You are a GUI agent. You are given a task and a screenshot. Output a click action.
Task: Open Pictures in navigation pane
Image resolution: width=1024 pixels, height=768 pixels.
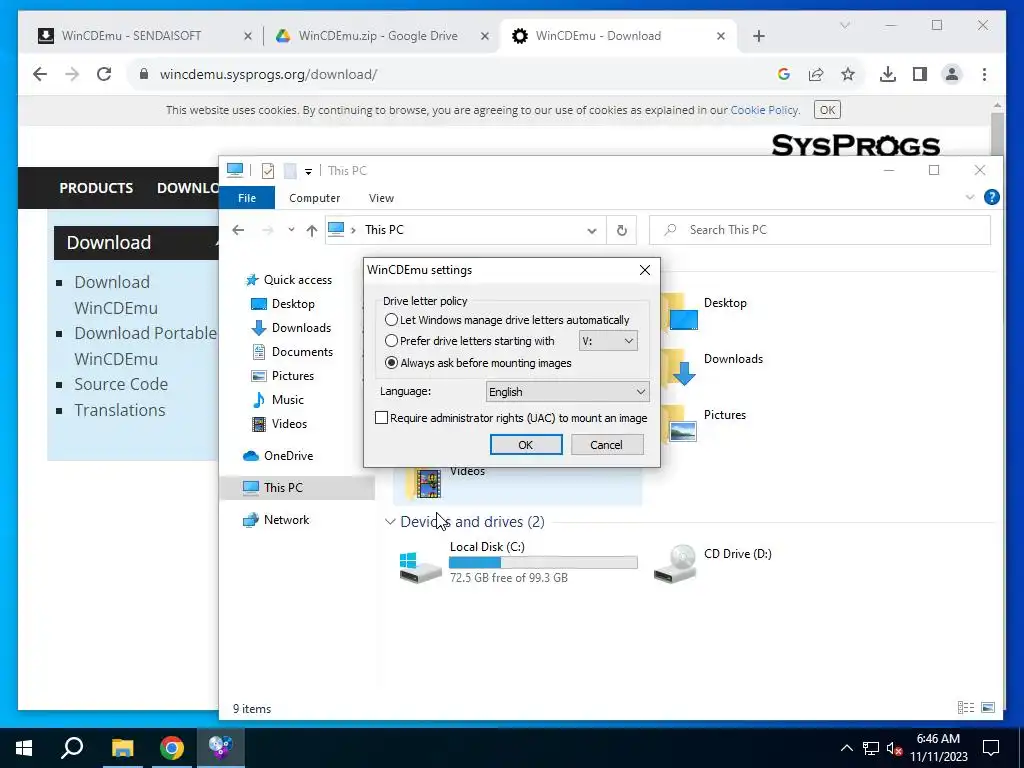coord(283,376)
